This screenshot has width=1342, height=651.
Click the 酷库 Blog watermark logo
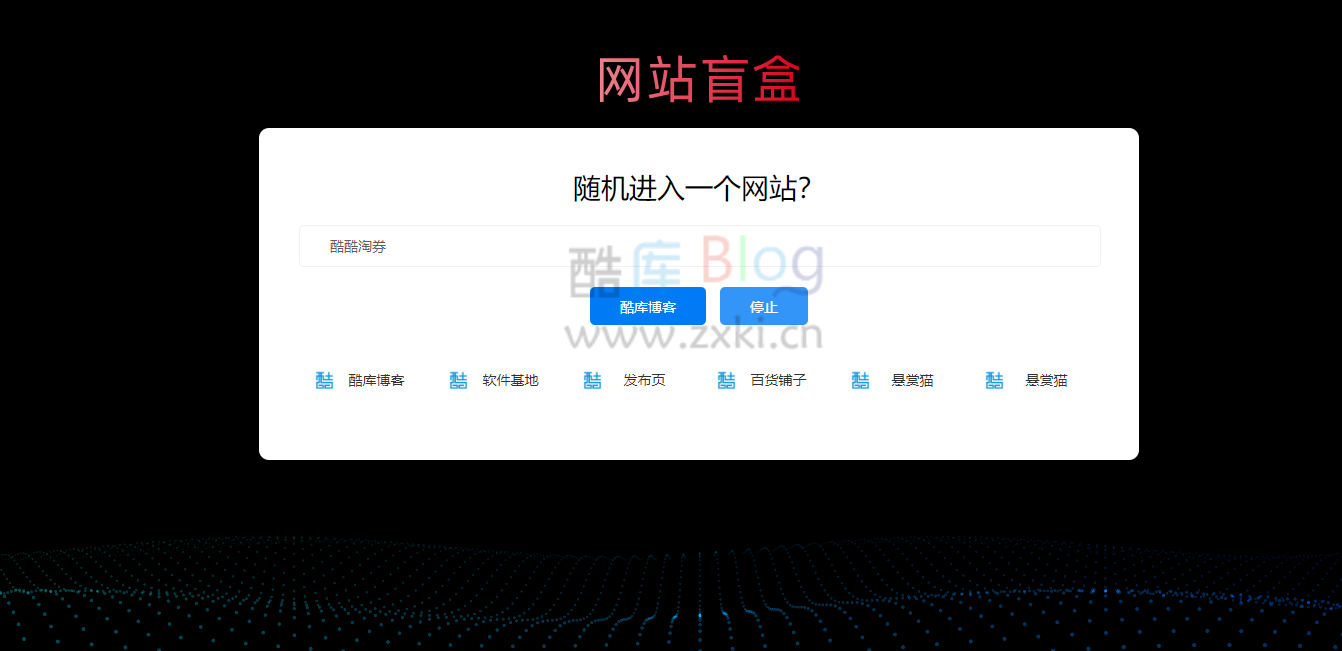[698, 265]
